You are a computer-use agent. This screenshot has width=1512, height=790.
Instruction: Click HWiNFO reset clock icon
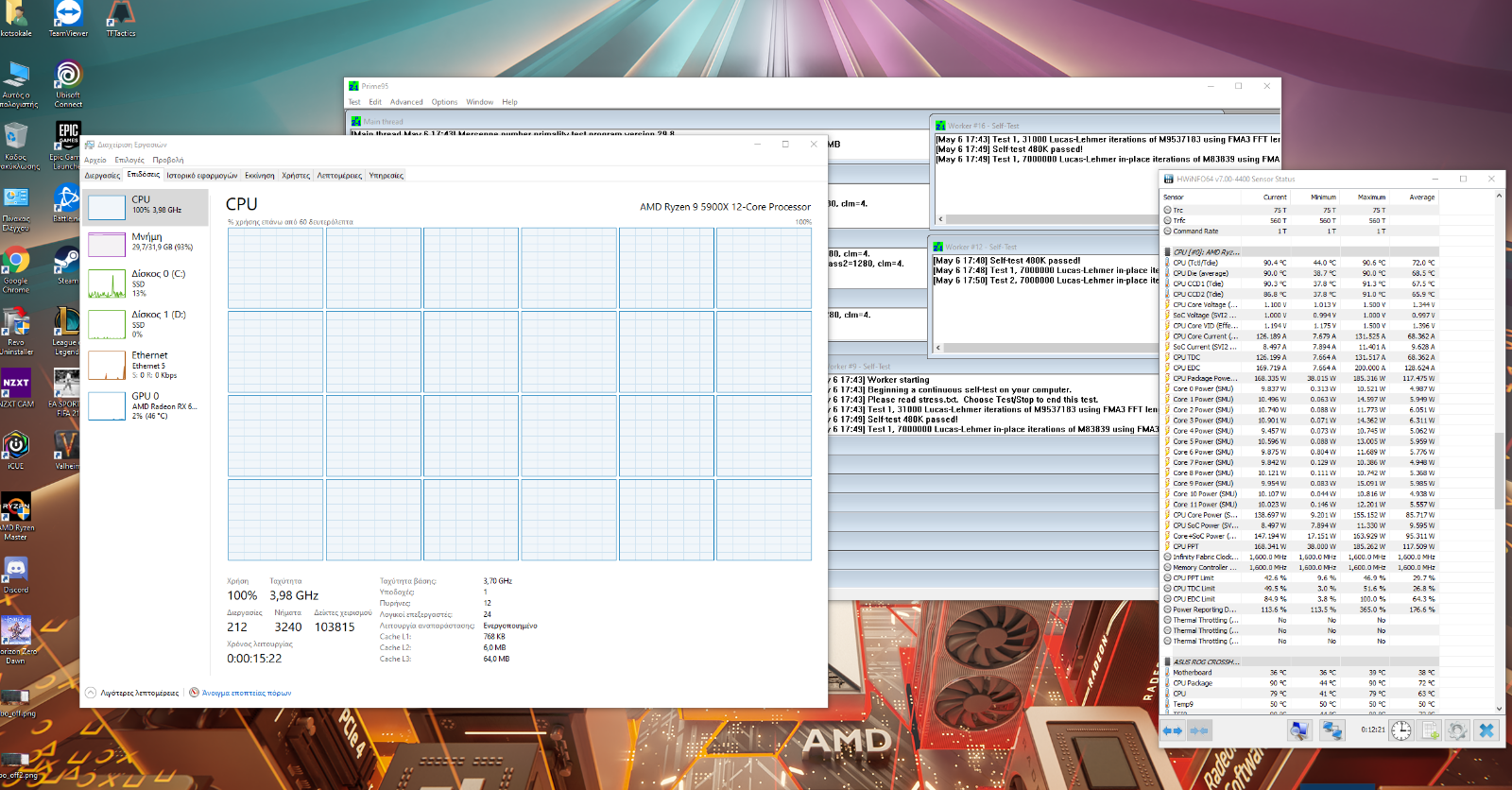tap(1400, 730)
